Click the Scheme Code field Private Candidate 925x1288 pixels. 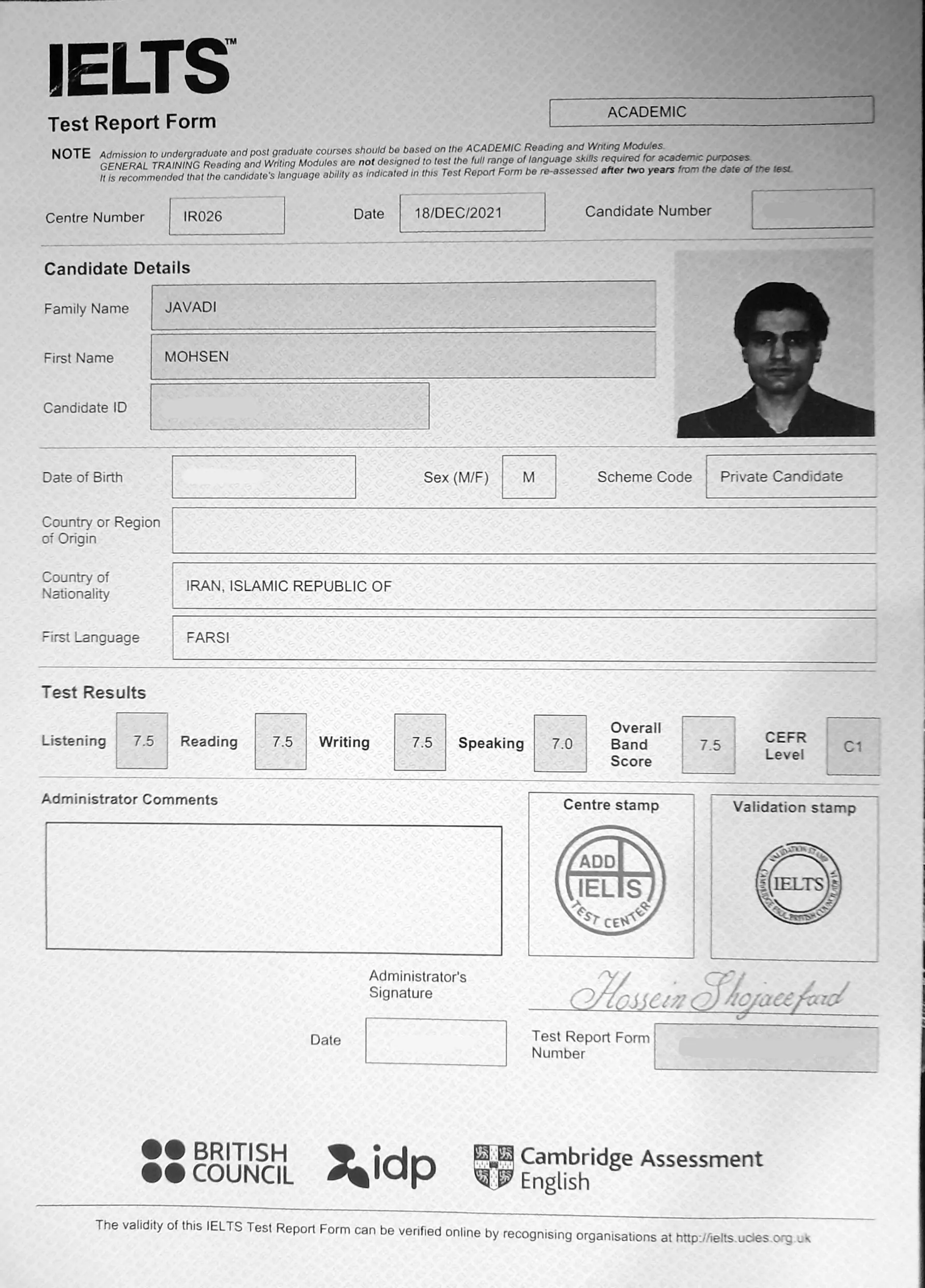[791, 476]
